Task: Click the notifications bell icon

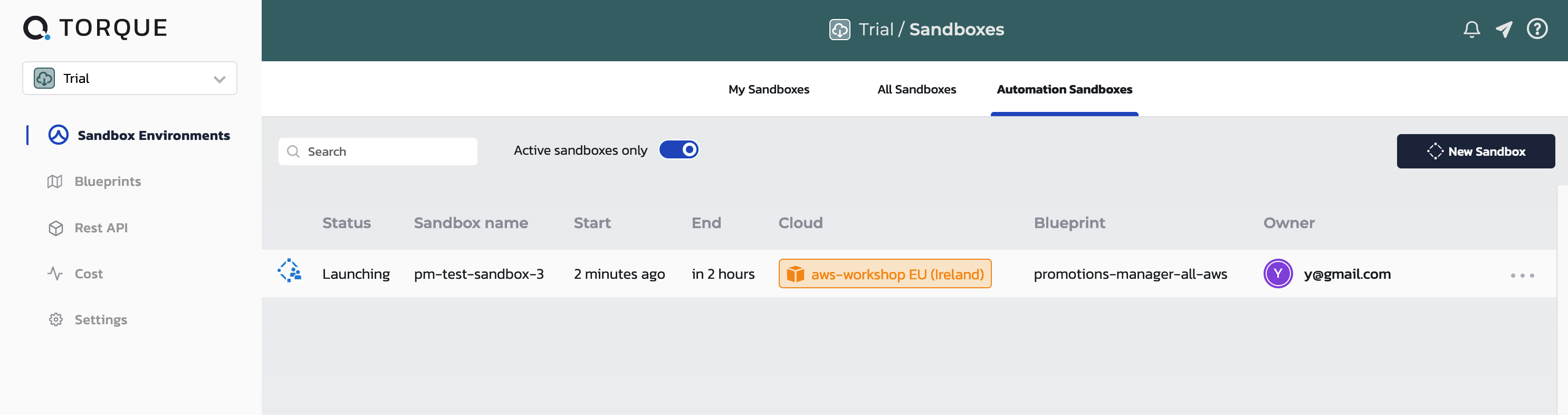Action: coord(1471,29)
